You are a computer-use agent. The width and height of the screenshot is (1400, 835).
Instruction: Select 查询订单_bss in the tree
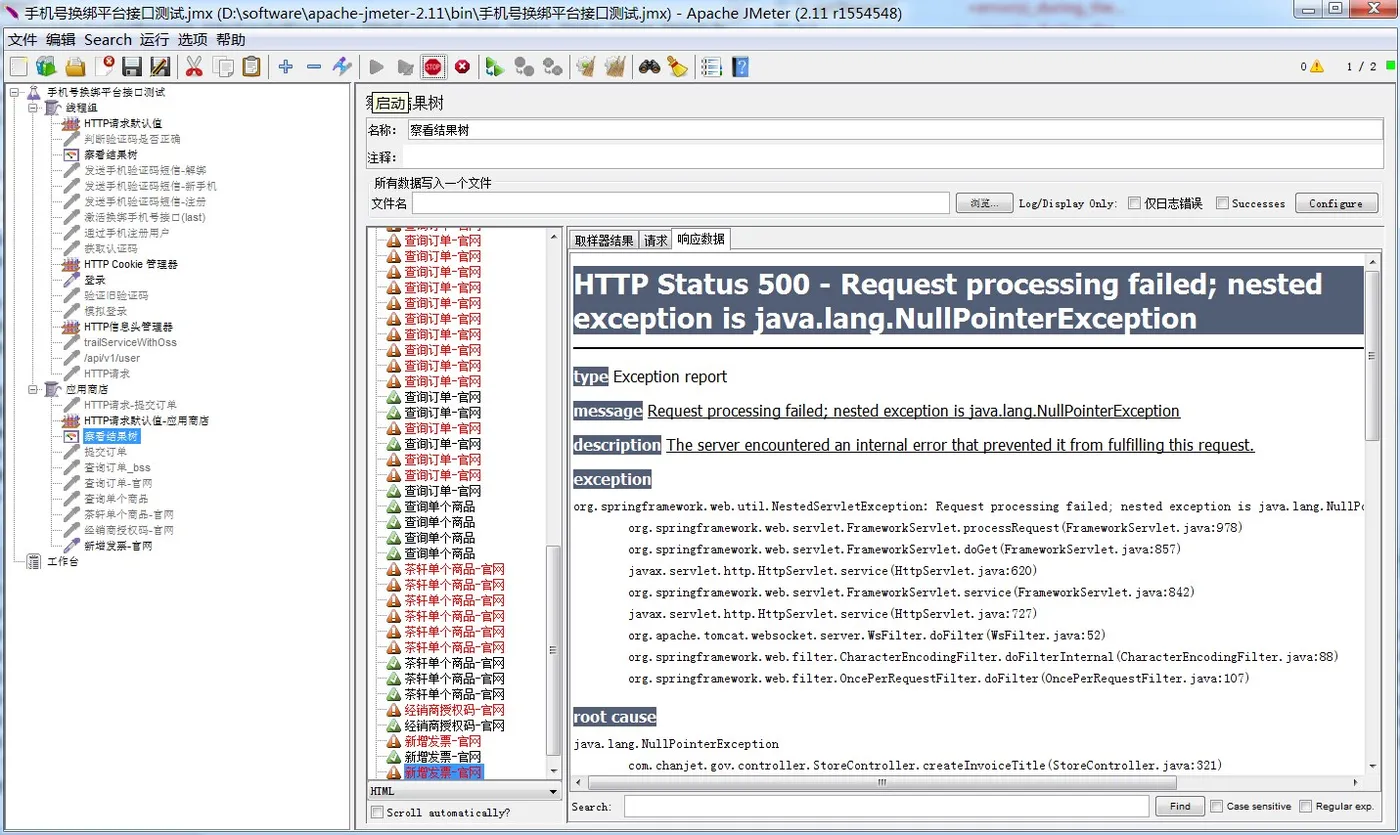pos(117,467)
